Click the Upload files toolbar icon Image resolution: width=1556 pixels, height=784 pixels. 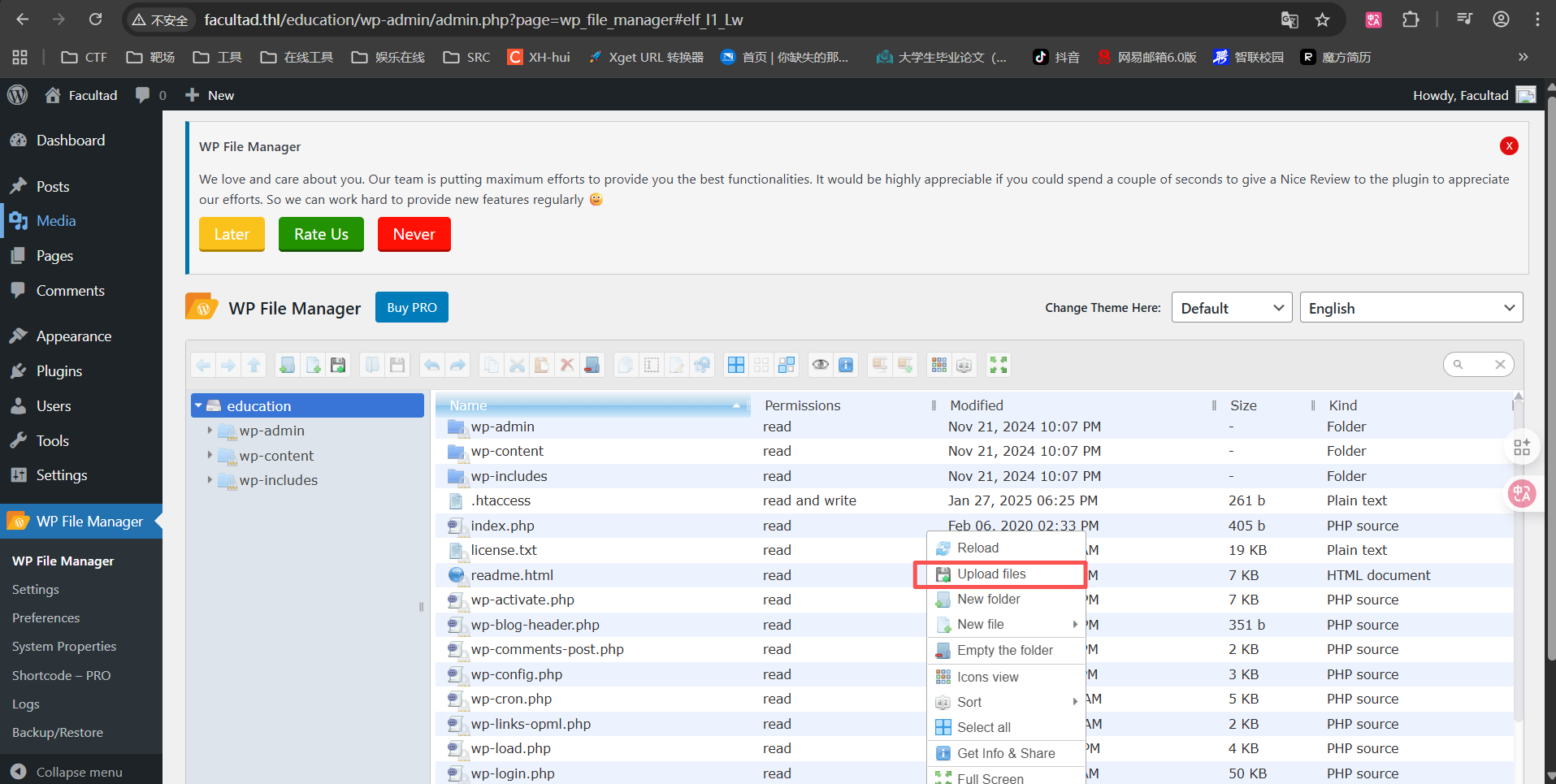click(x=338, y=366)
